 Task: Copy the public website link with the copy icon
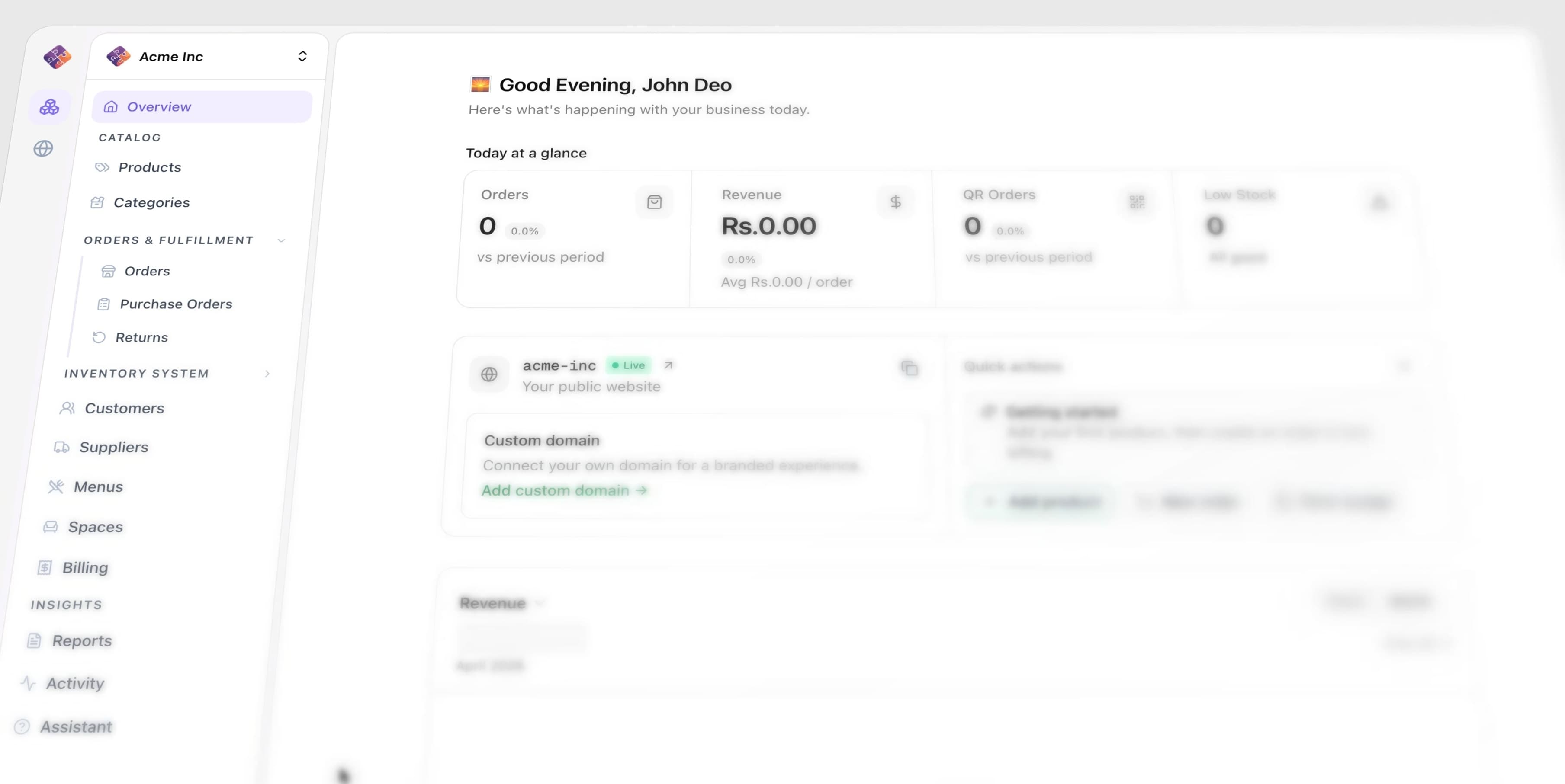pyautogui.click(x=909, y=368)
